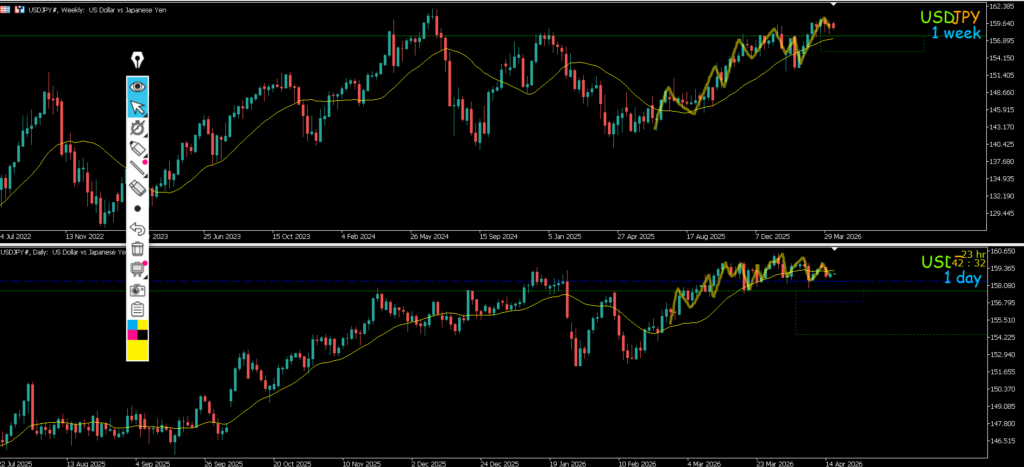Open the clipboard notes icon
The width and height of the screenshot is (1024, 467).
coord(137,309)
